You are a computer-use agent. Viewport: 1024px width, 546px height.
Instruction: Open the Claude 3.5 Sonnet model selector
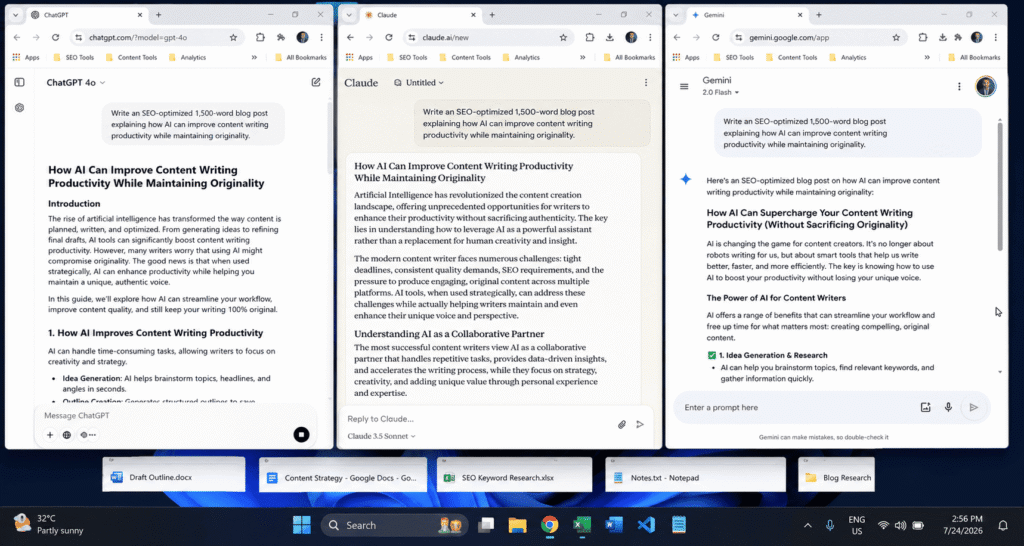(x=381, y=436)
